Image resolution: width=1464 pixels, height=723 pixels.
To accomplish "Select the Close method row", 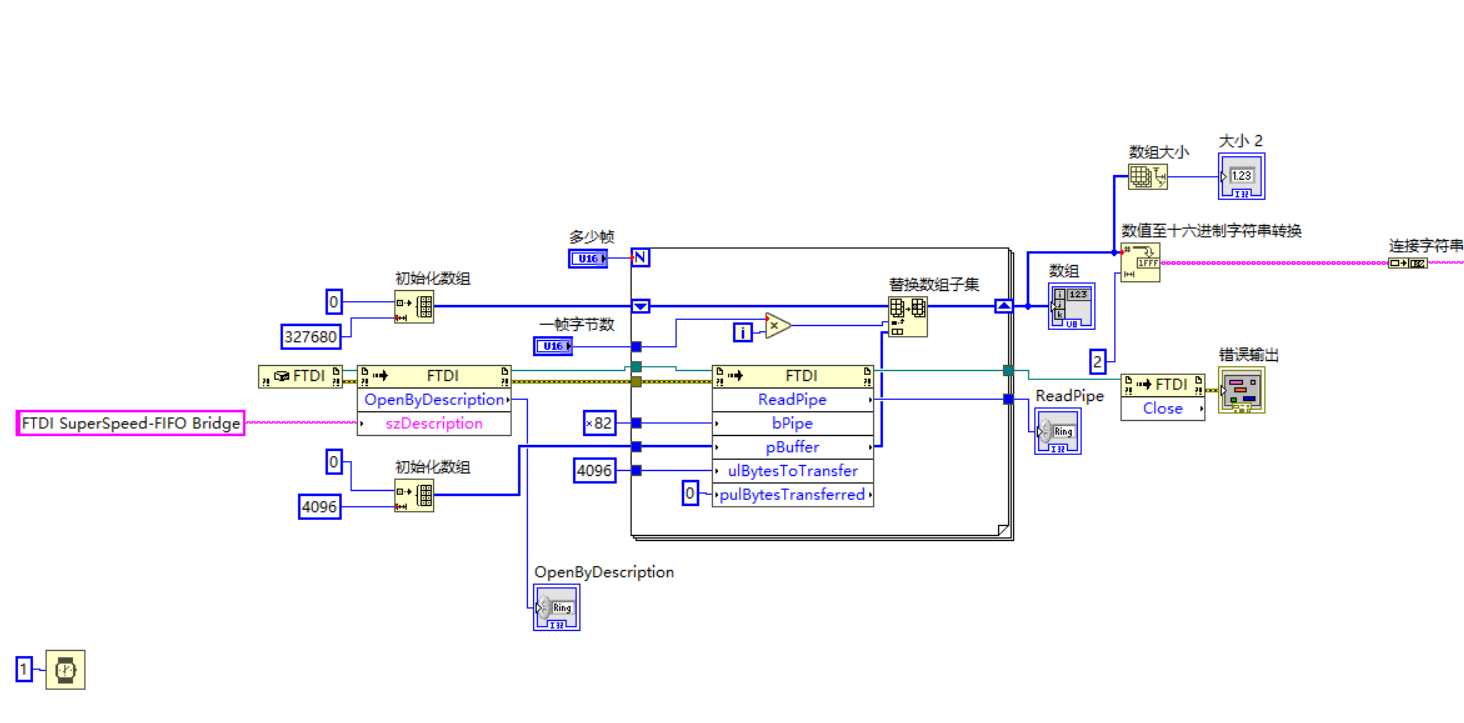I will 1163,408.
